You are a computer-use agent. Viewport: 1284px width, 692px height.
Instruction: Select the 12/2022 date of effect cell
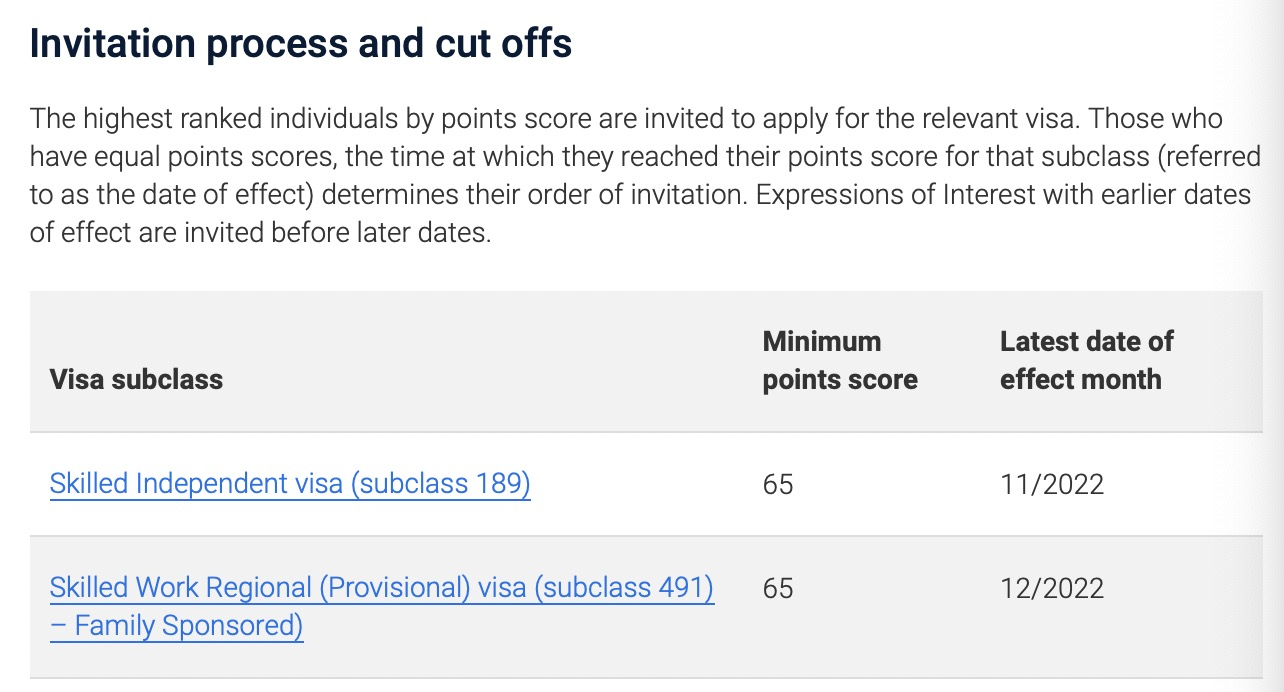[1052, 588]
